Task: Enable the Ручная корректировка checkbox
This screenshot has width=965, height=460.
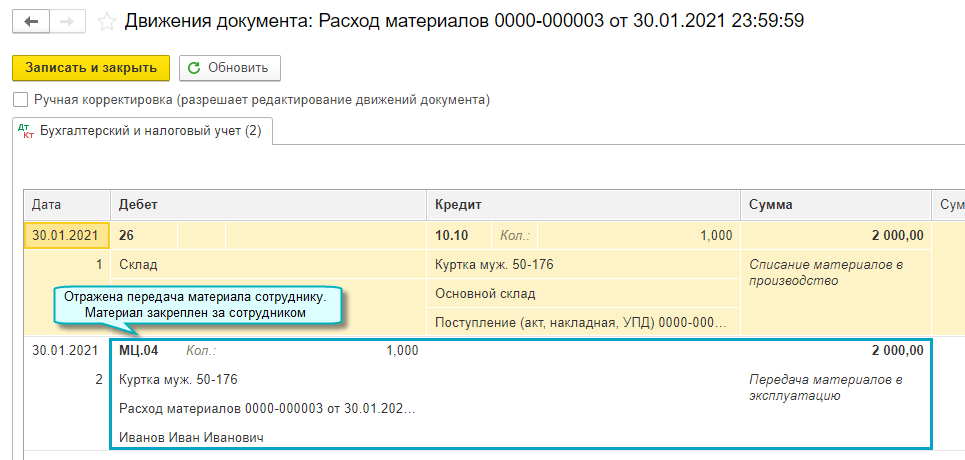Action: (x=20, y=100)
